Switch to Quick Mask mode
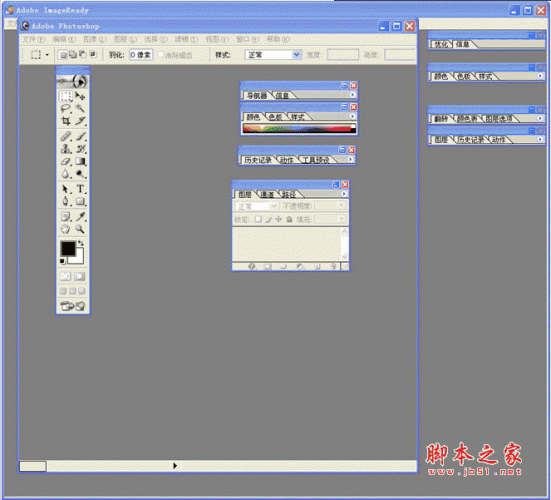Screen dimensions: 551x500 pos(80,277)
